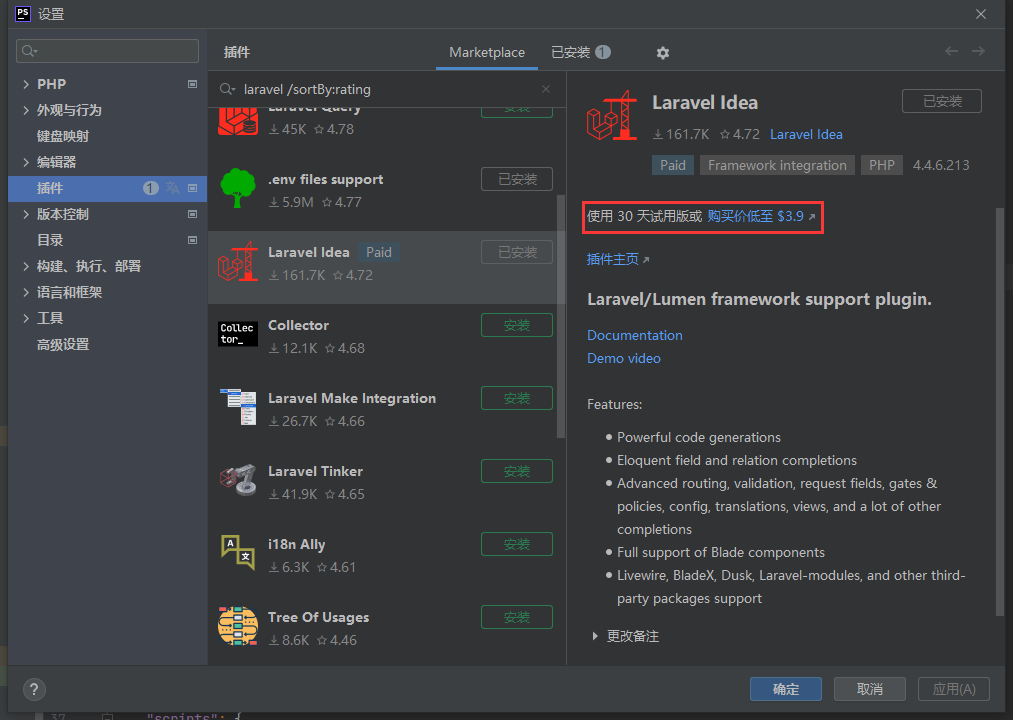Expand the 工具 settings node
The image size is (1013, 720).
26,318
